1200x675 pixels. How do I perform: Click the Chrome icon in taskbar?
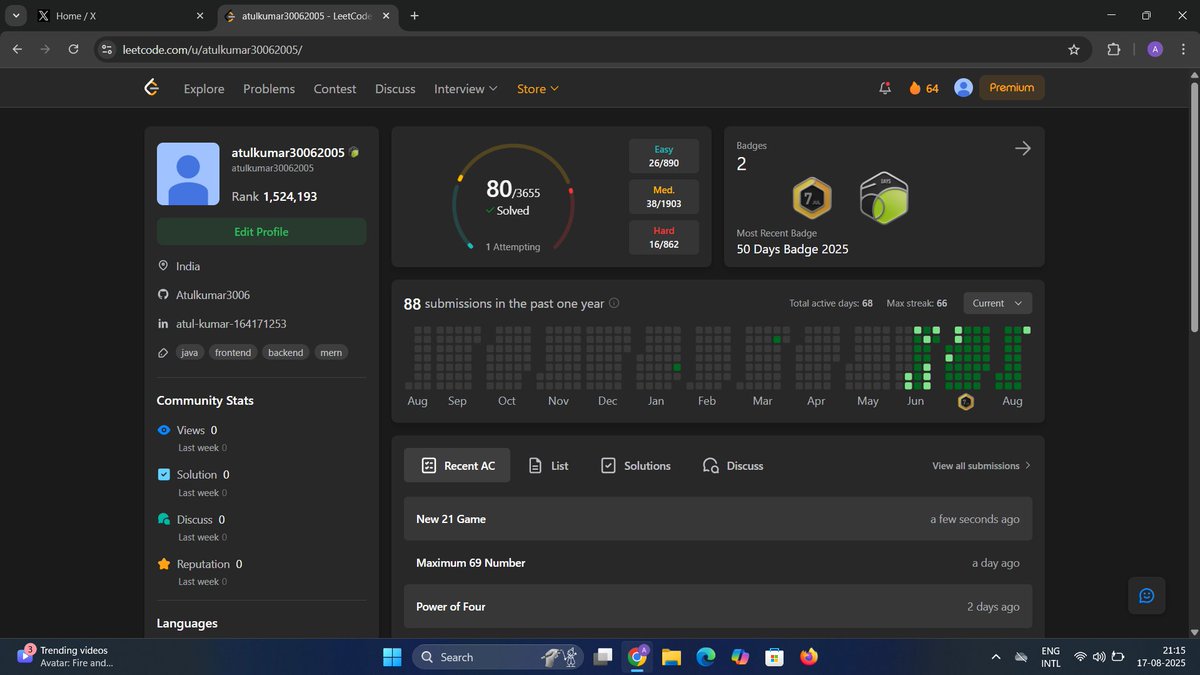pyautogui.click(x=637, y=657)
